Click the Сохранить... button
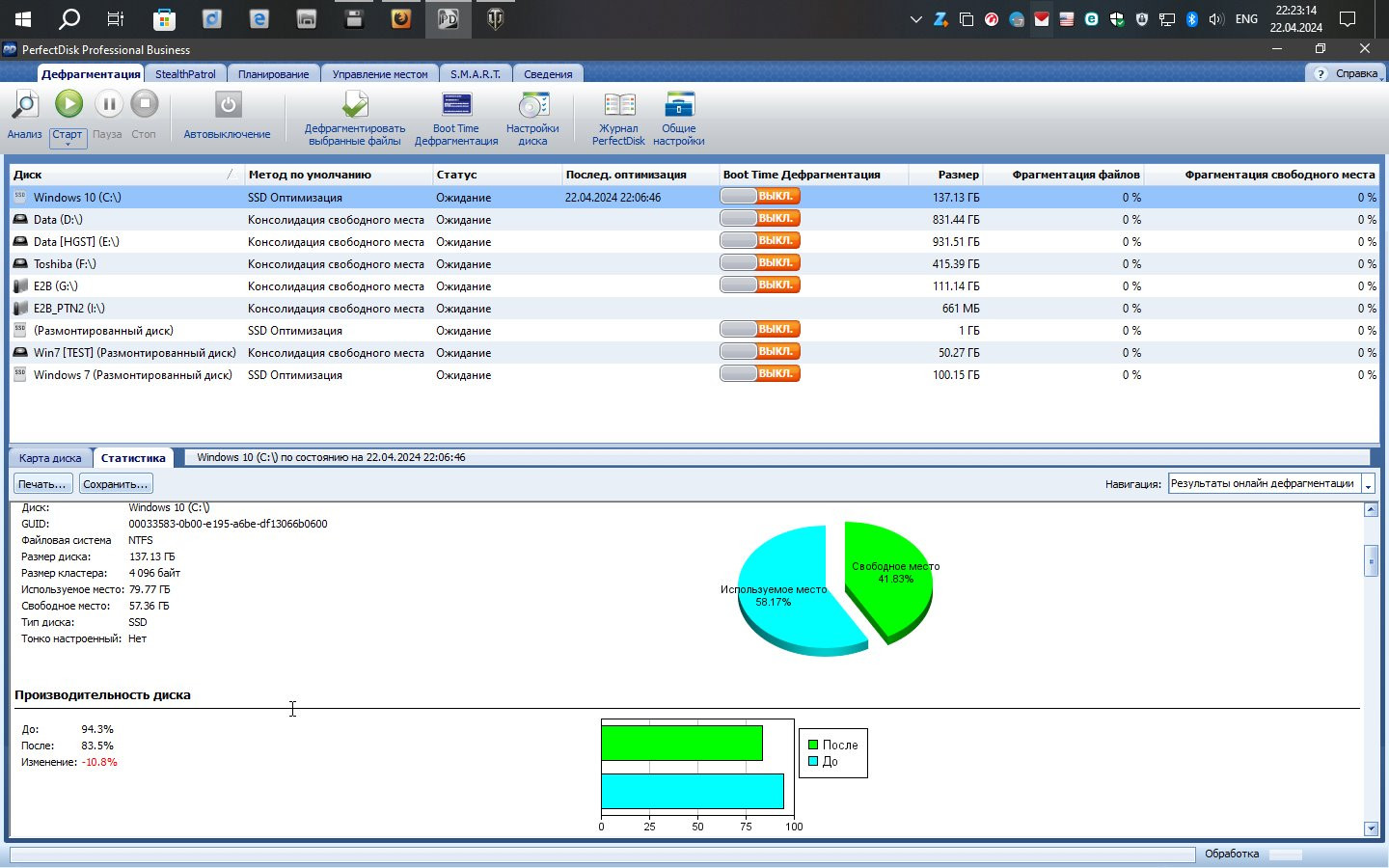The width and height of the screenshot is (1389, 868). pyautogui.click(x=115, y=484)
